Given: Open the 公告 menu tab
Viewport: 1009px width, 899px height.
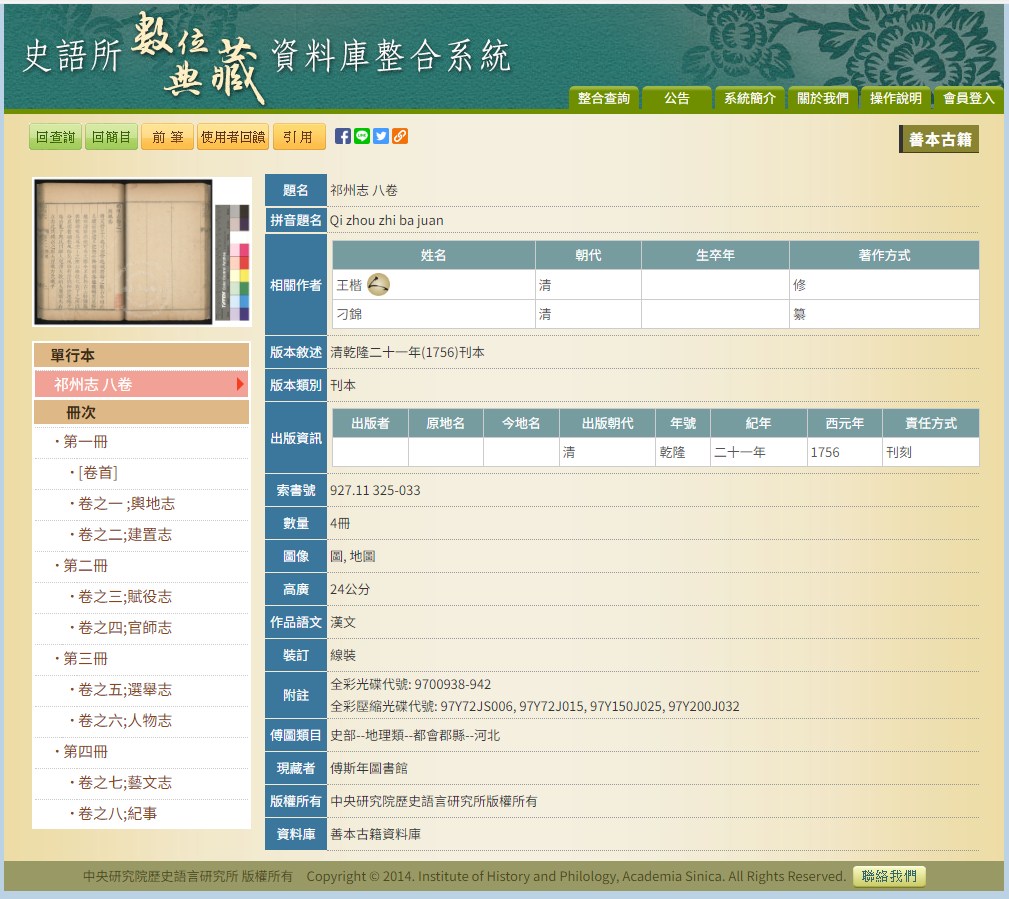Looking at the screenshot, I should point(676,99).
